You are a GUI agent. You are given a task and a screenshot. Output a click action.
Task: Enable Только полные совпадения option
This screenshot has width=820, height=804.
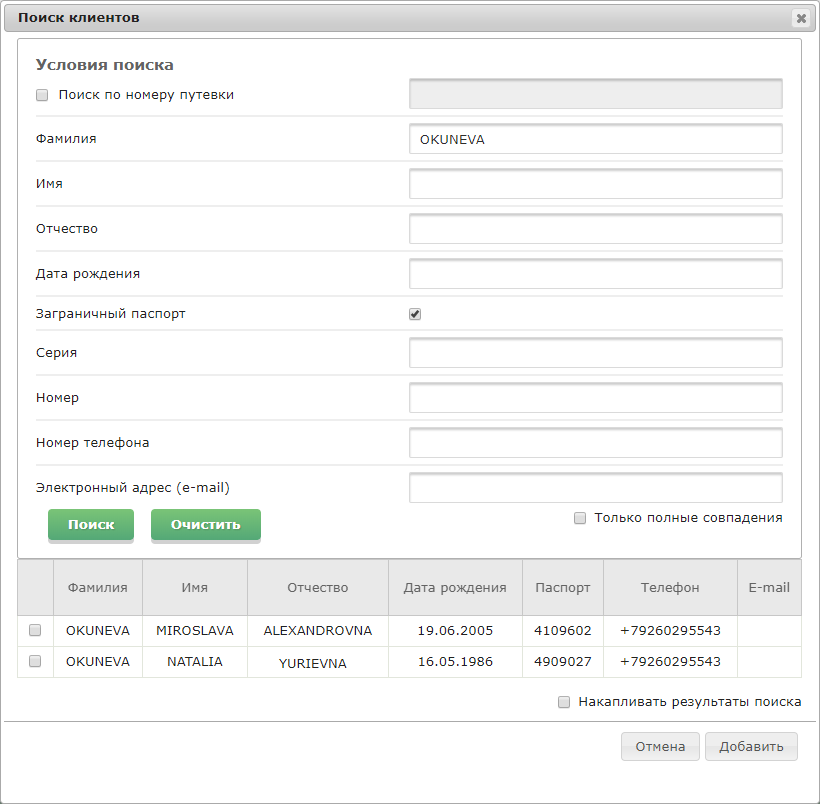[x=579, y=518]
